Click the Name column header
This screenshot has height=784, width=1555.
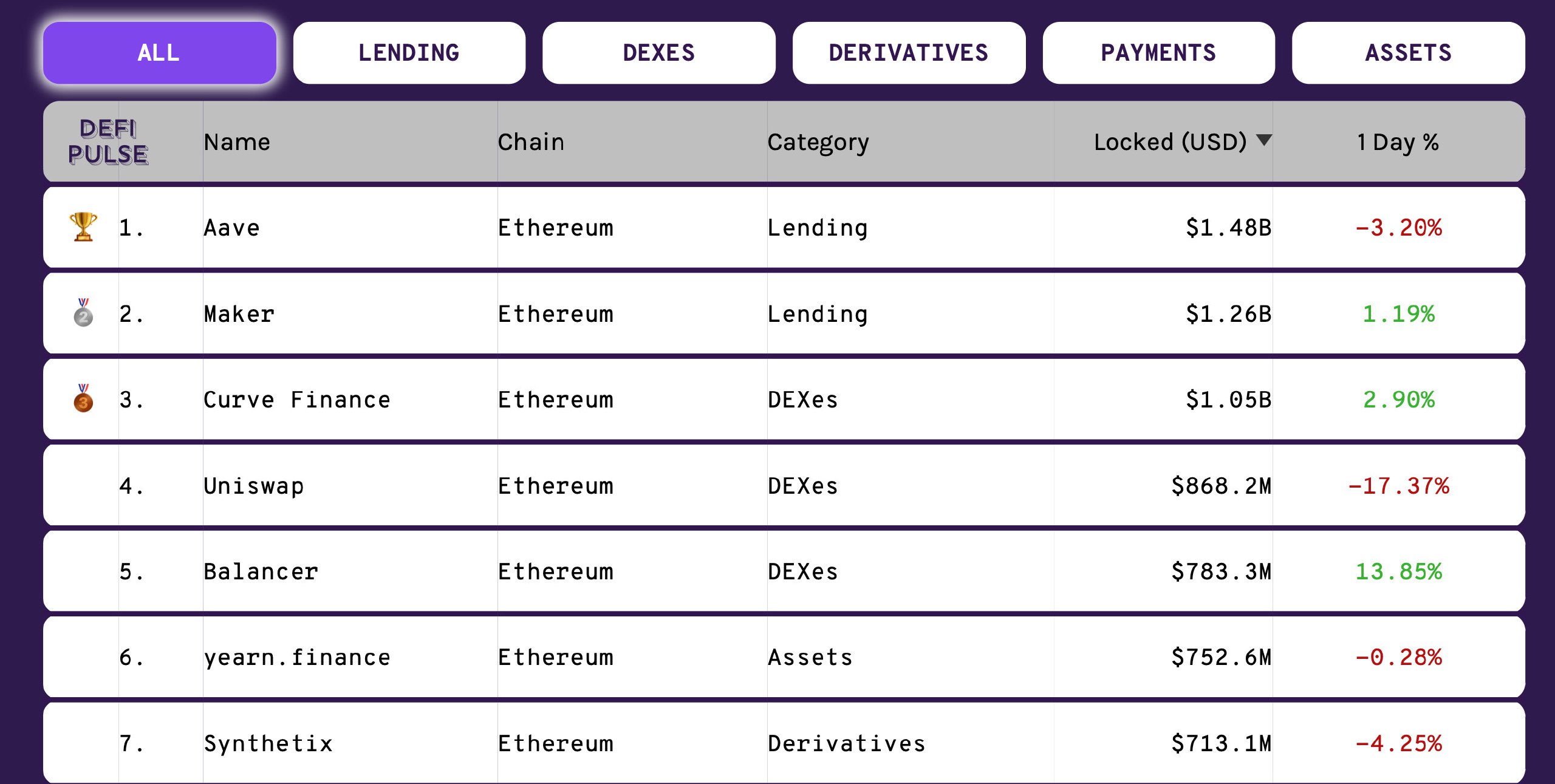[237, 142]
